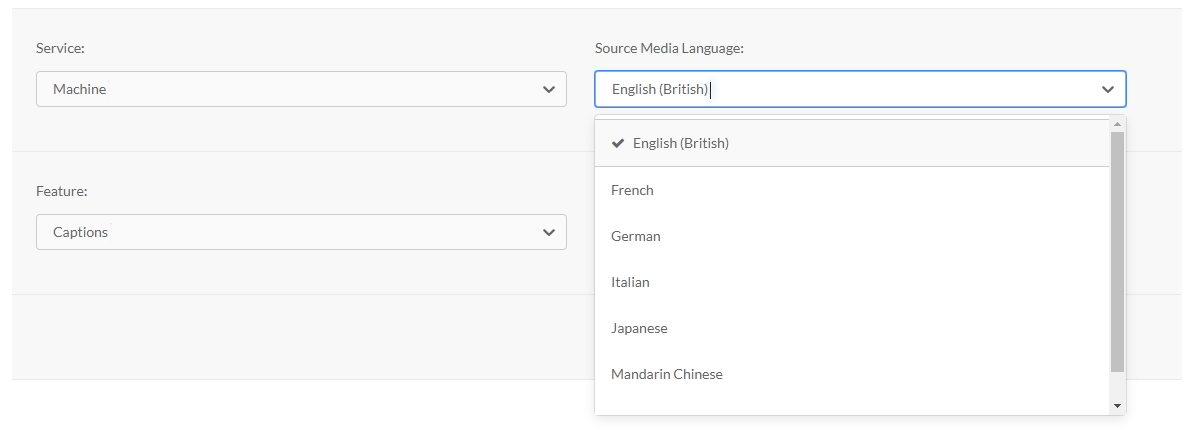
Task: Select English (British) from the language list
Action: (680, 143)
